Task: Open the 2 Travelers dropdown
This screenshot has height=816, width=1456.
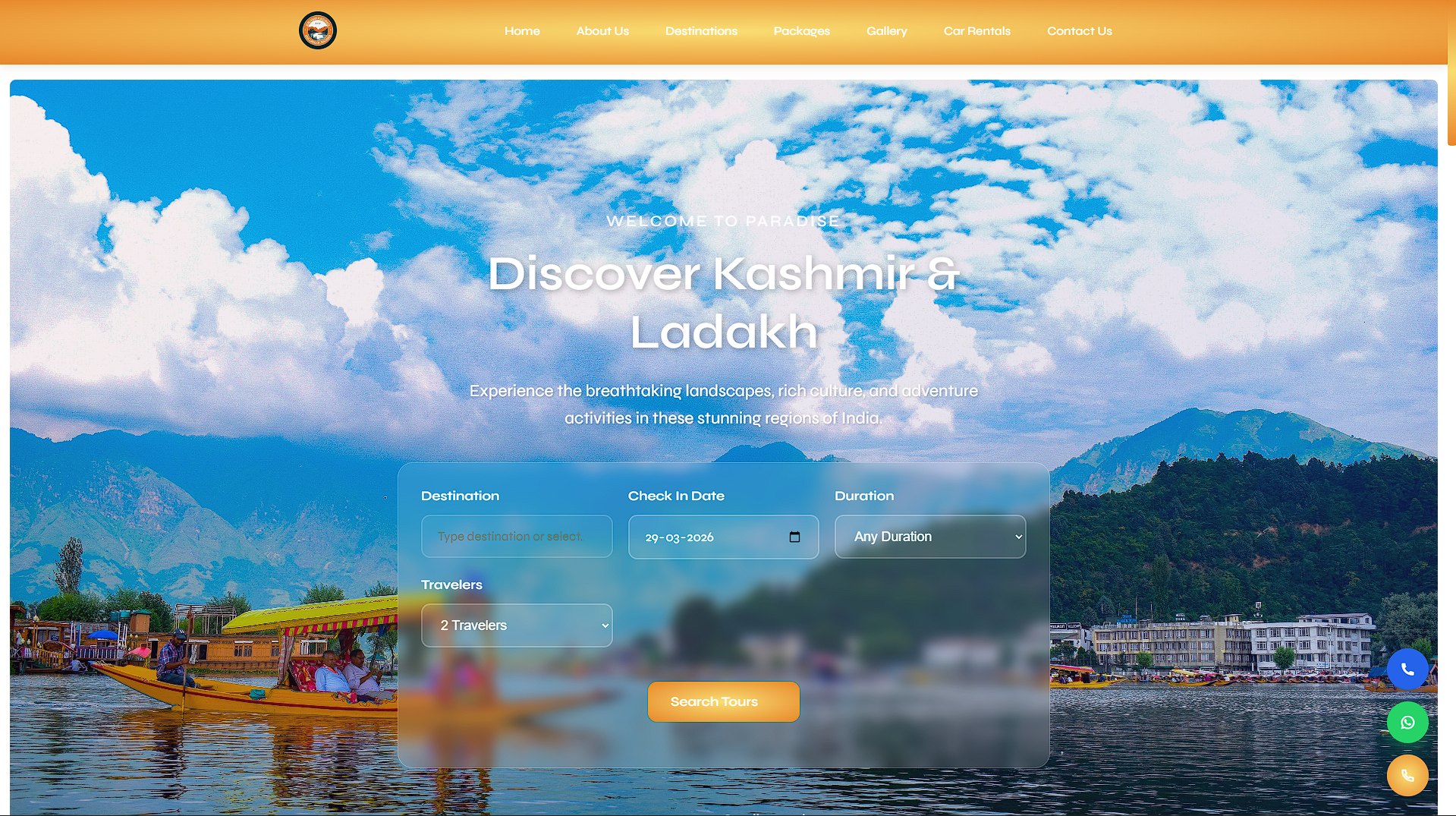Action: [516, 625]
